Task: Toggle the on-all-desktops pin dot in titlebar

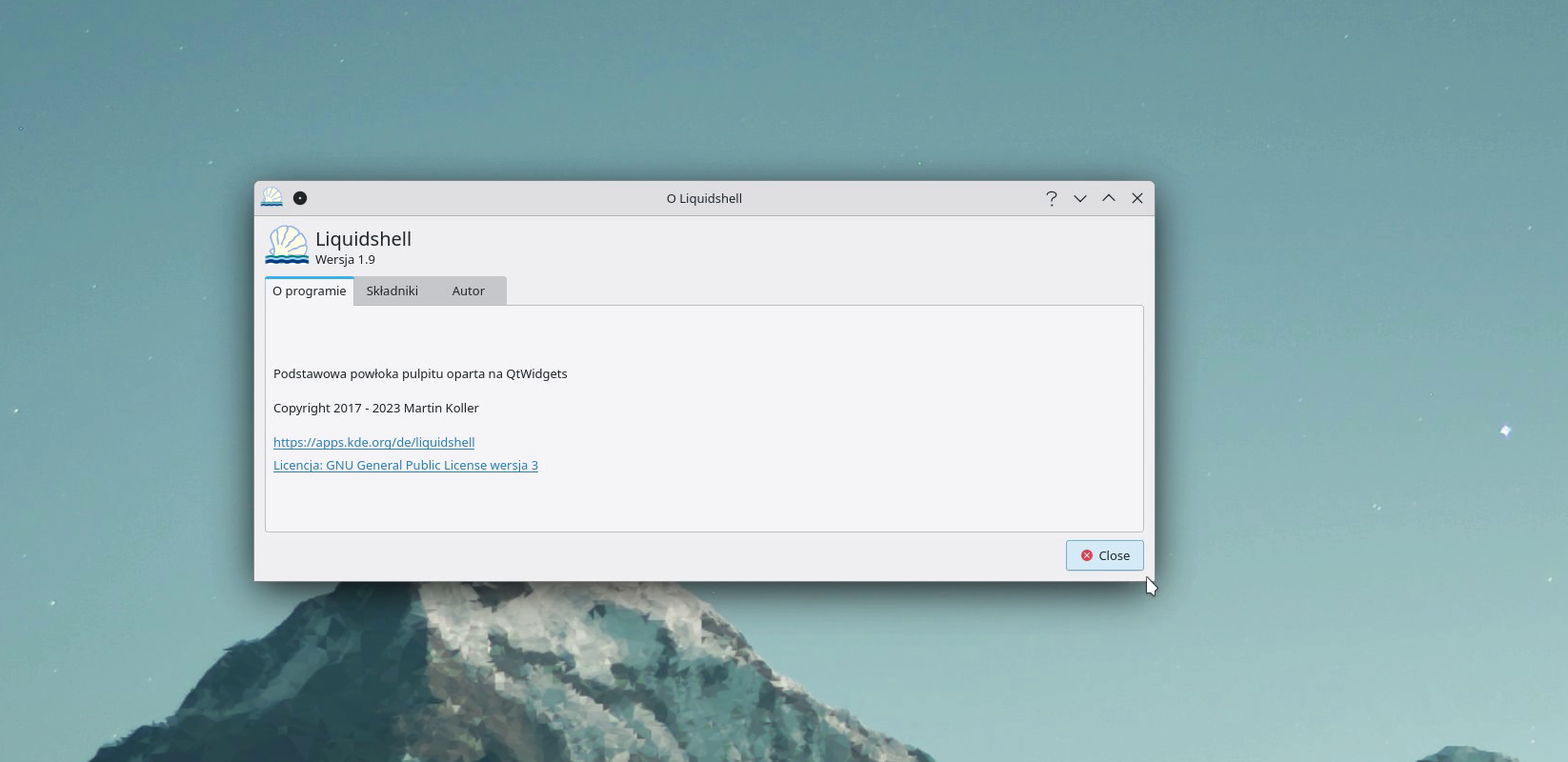Action: [300, 198]
